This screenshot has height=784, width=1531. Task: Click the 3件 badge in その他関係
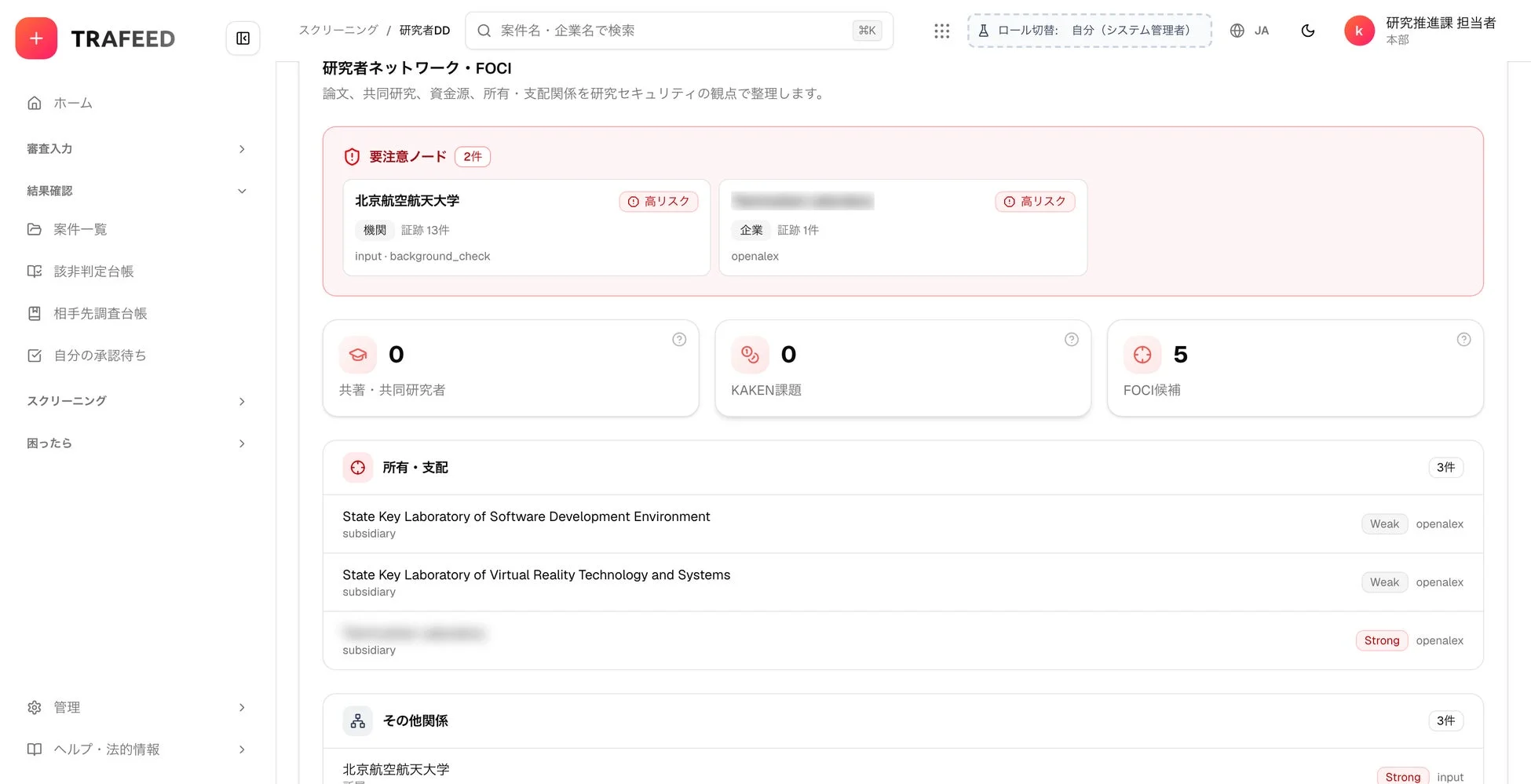pyautogui.click(x=1445, y=721)
